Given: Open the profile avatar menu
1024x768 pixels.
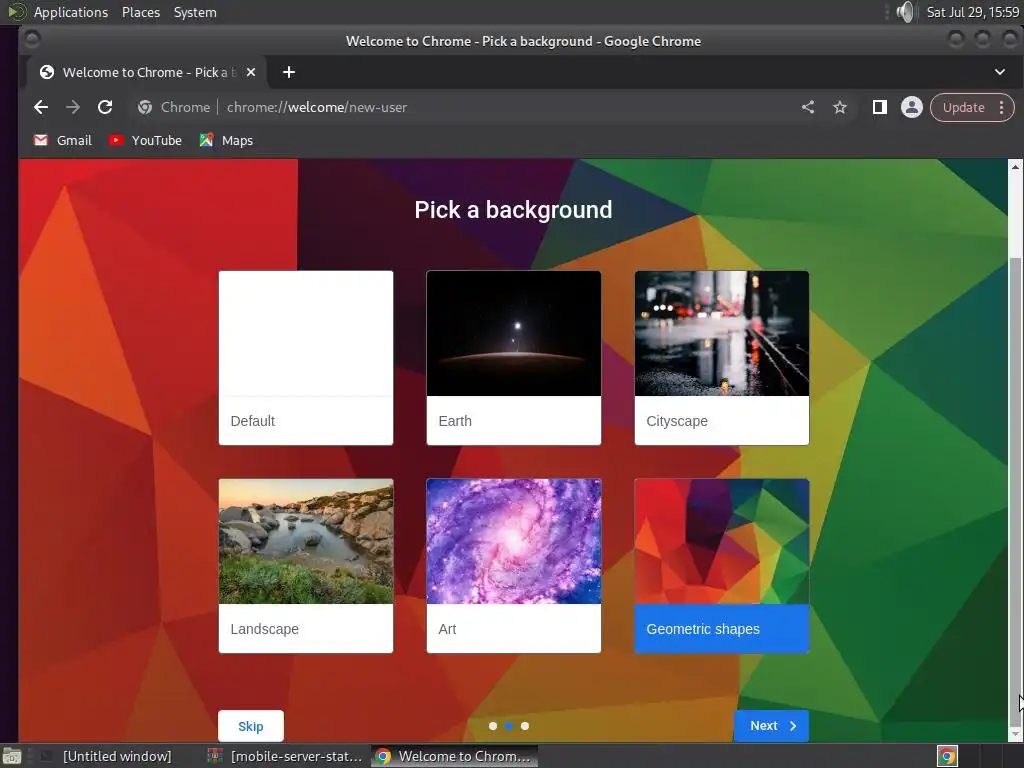Looking at the screenshot, I should [x=912, y=107].
